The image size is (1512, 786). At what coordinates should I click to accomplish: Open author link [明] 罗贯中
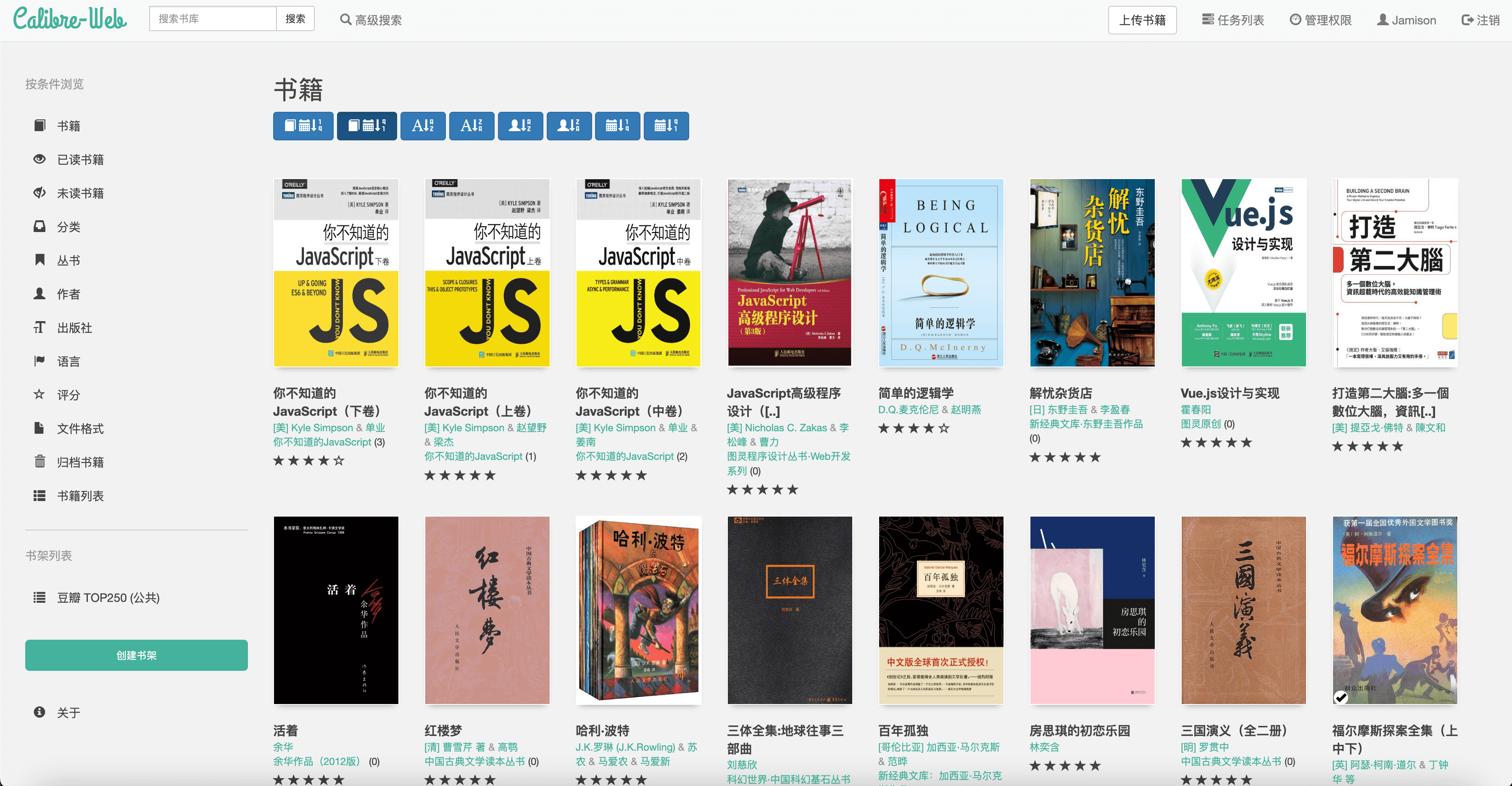coord(1204,747)
